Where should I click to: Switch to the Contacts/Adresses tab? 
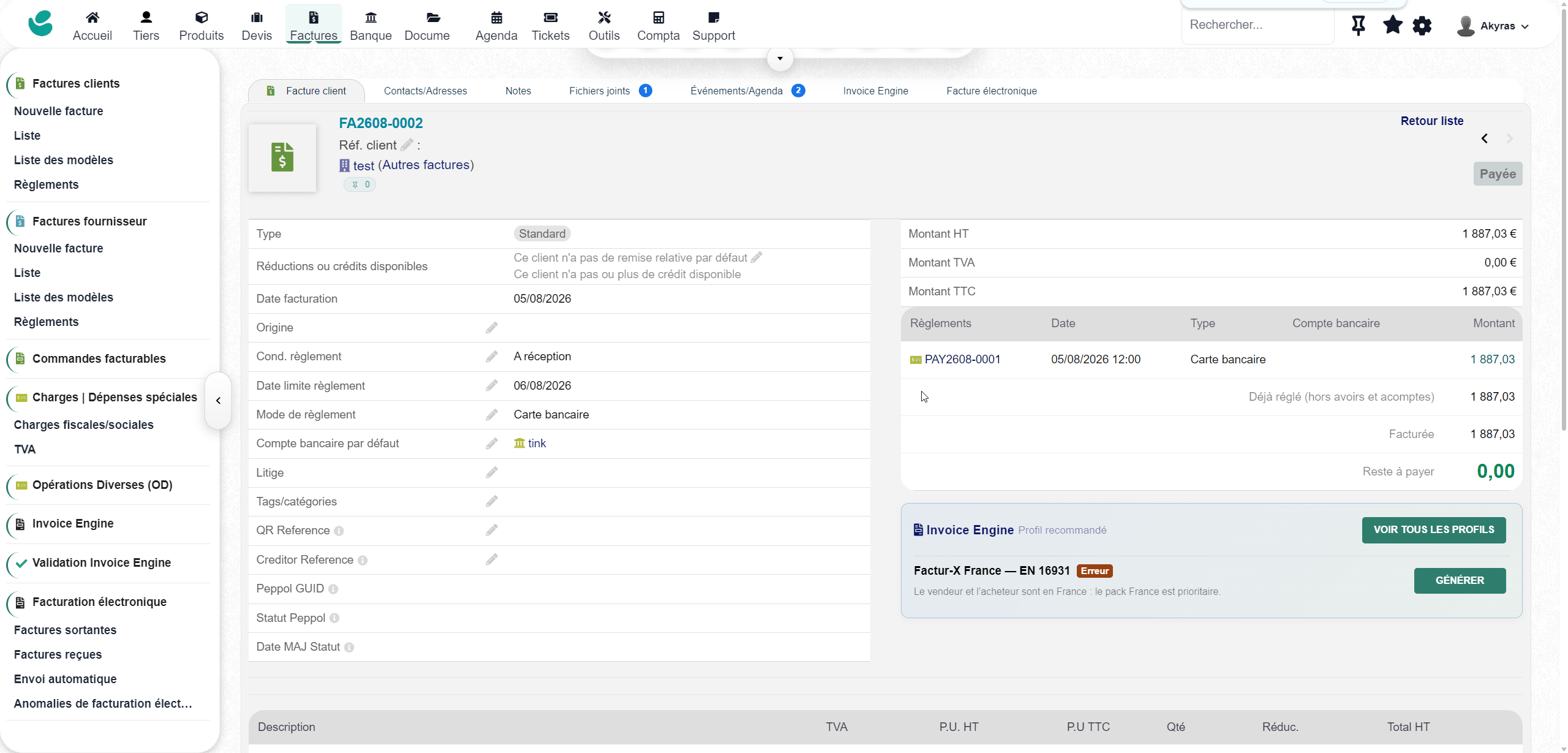pyautogui.click(x=425, y=91)
